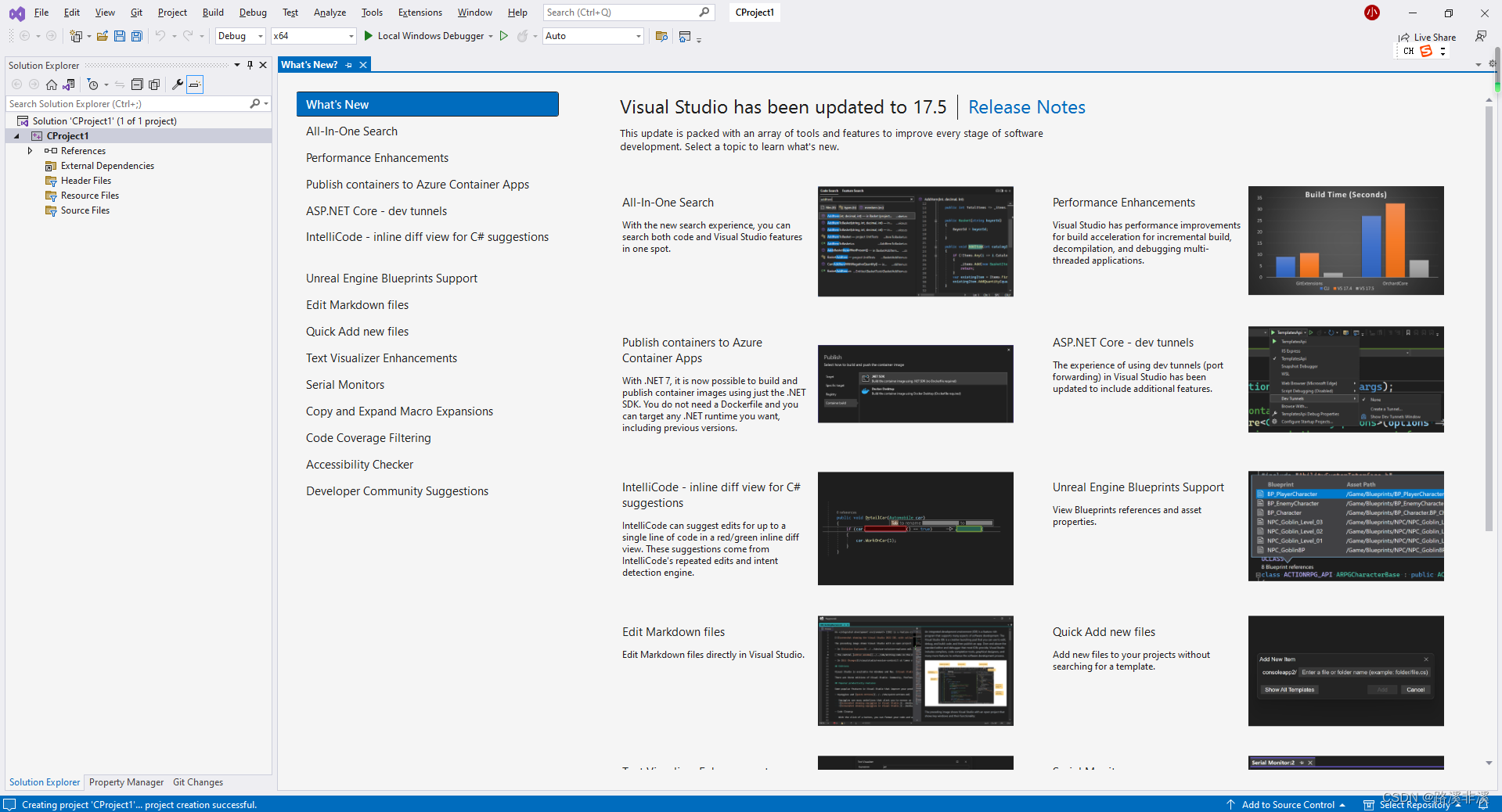The height and width of the screenshot is (812, 1502).
Task: Open the Auto combo box dropdown
Action: 638,36
